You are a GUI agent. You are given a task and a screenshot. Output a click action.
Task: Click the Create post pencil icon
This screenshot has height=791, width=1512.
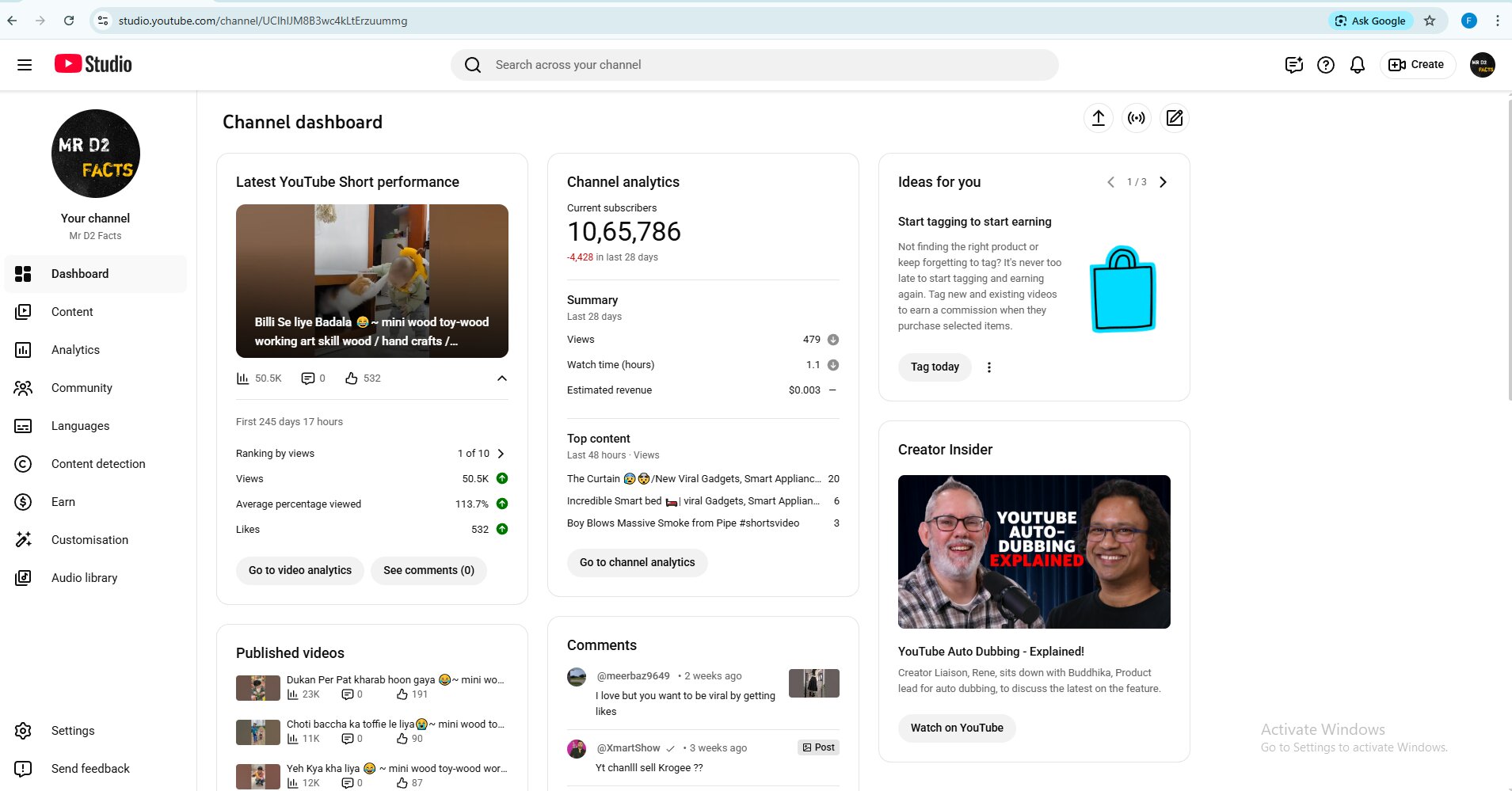(x=1175, y=118)
